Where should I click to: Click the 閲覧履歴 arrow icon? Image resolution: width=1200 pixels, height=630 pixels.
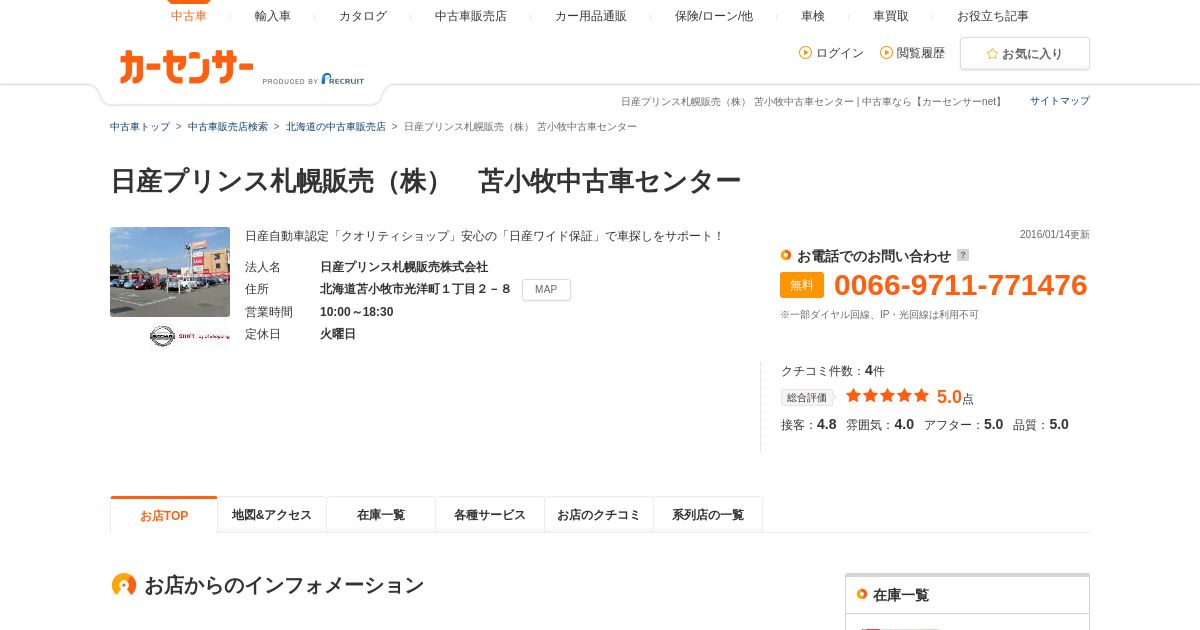886,53
